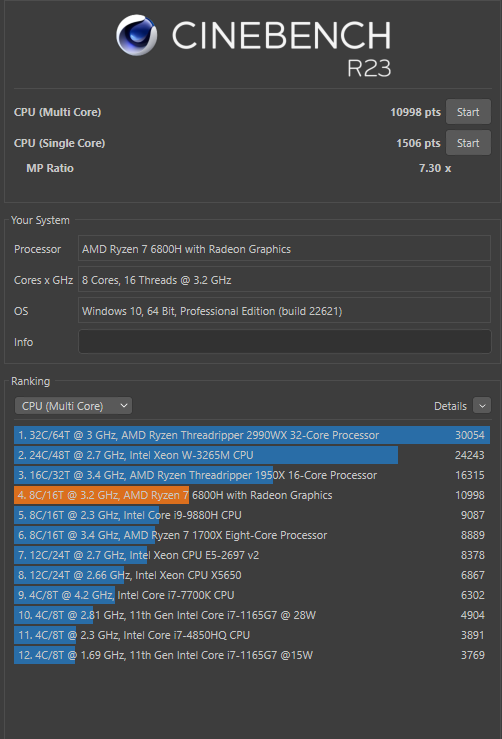Click the score 24243 in ranking
The height and width of the screenshot is (739, 502).
469,455
